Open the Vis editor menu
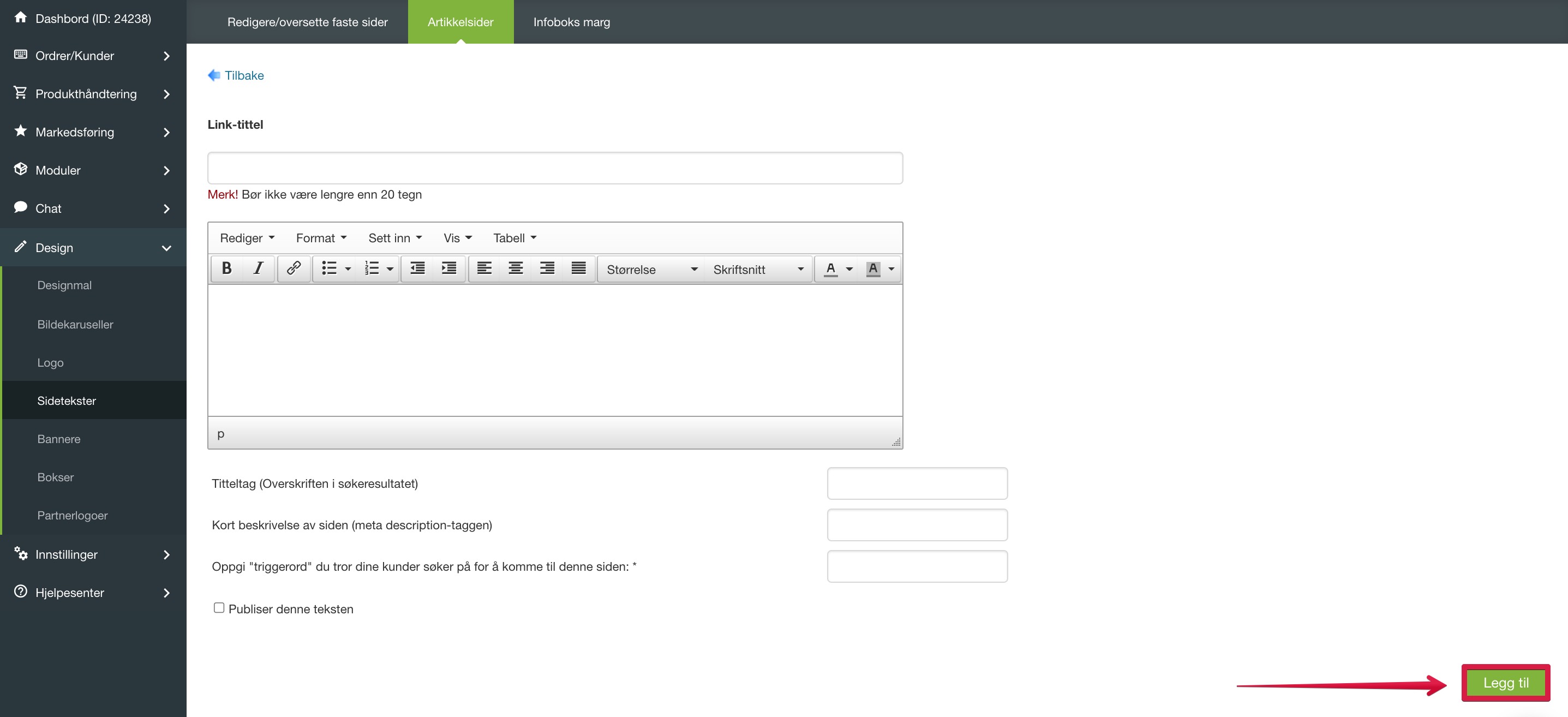This screenshot has height=717, width=1568. [457, 238]
